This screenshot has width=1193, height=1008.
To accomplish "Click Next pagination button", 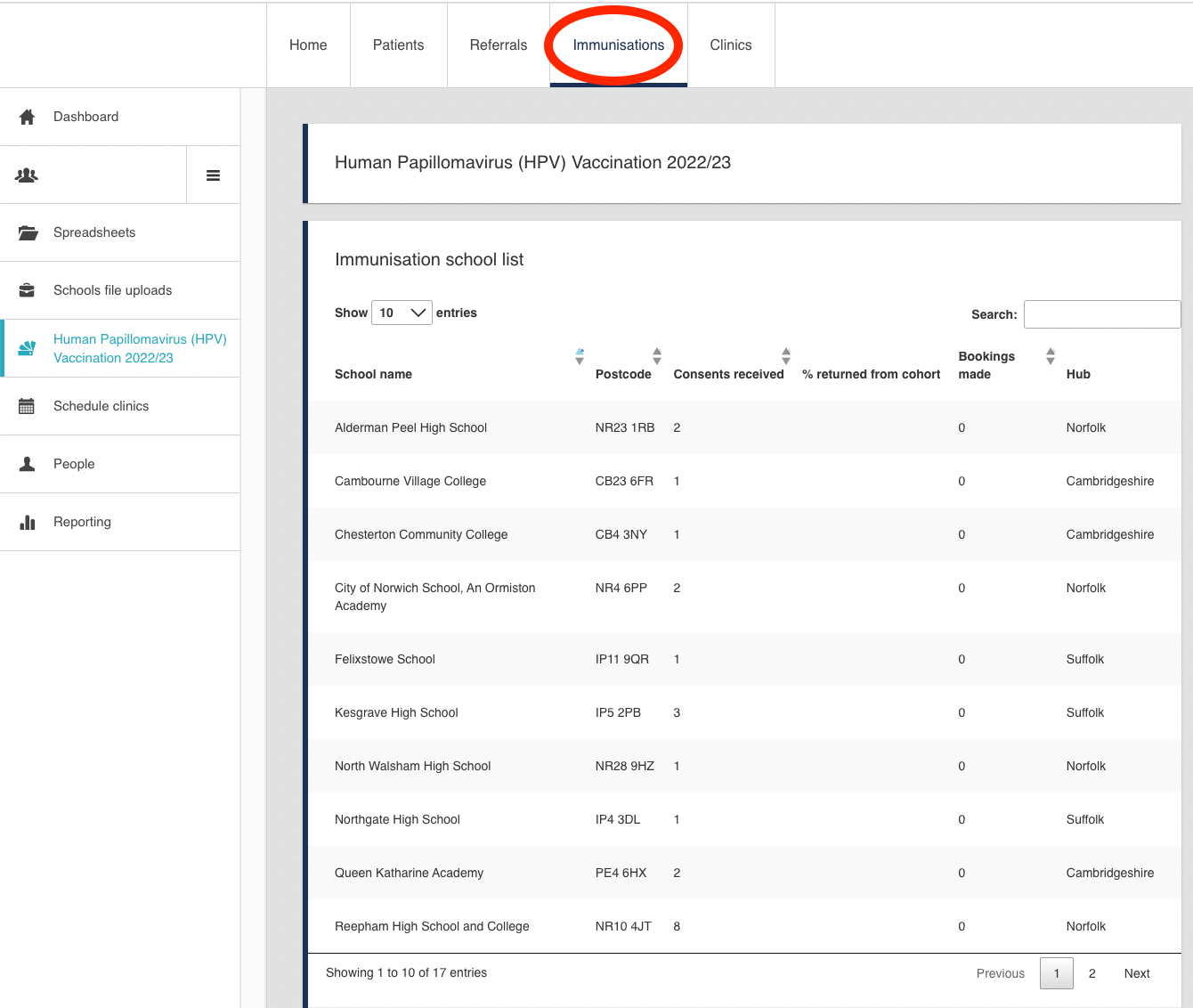I will click(x=1136, y=973).
